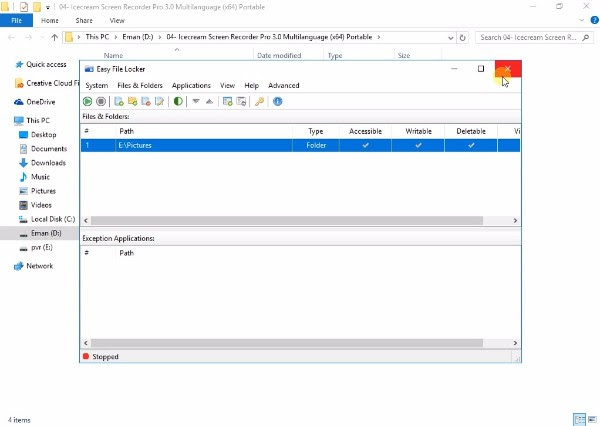600x426 pixels.
Task: Open the View menu in Easy File Locker
Action: (227, 85)
